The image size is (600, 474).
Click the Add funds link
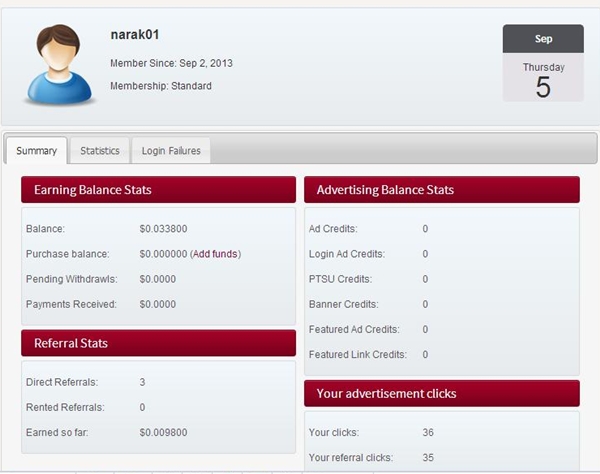coord(215,254)
